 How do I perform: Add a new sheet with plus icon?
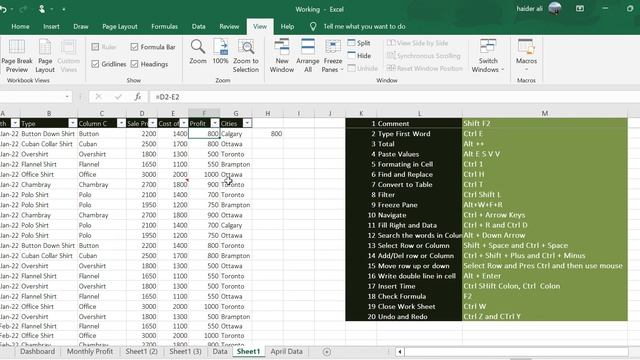[327, 351]
